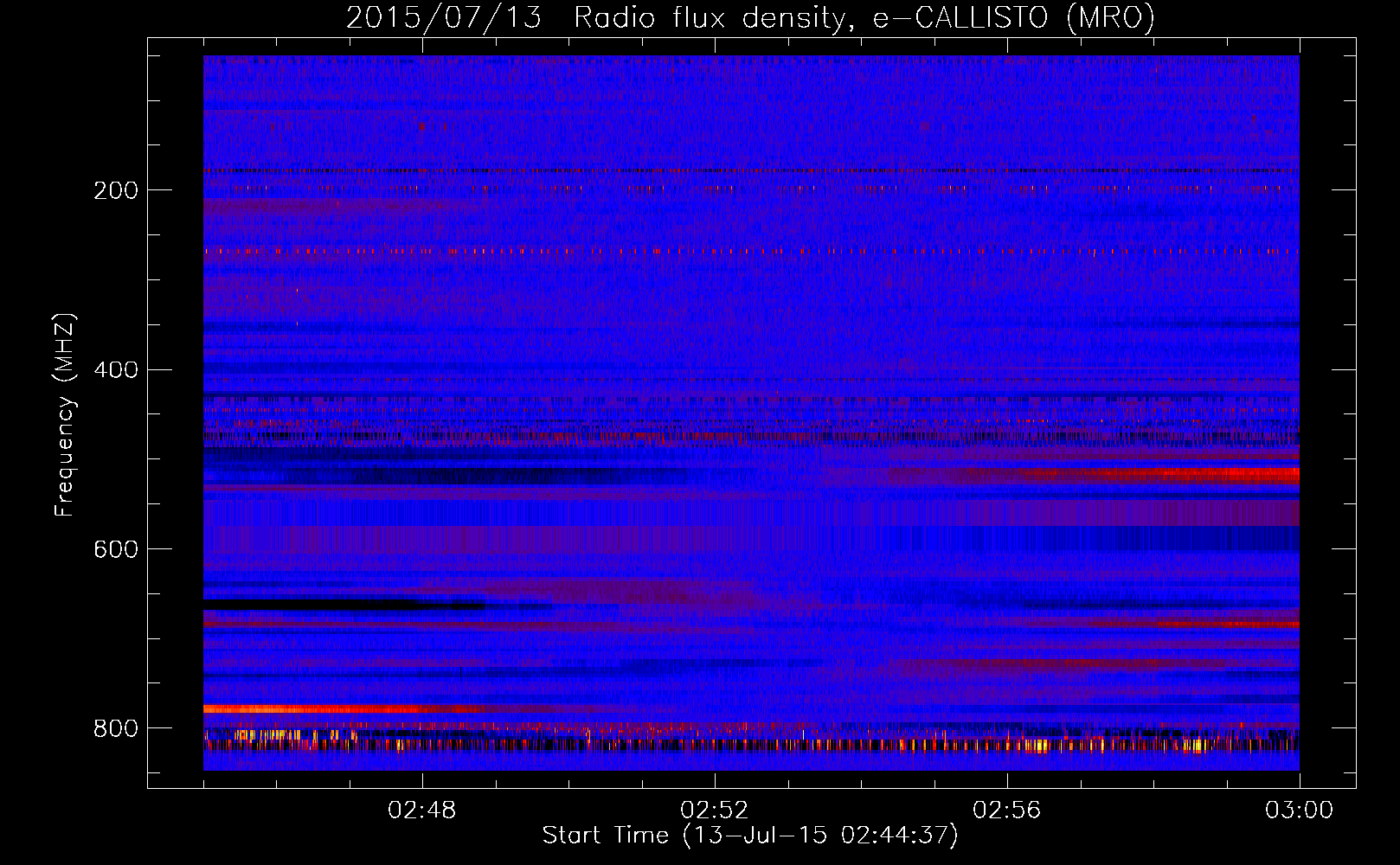Click the 600 frequency tick label
This screenshot has width=1400, height=865.
pyautogui.click(x=116, y=550)
